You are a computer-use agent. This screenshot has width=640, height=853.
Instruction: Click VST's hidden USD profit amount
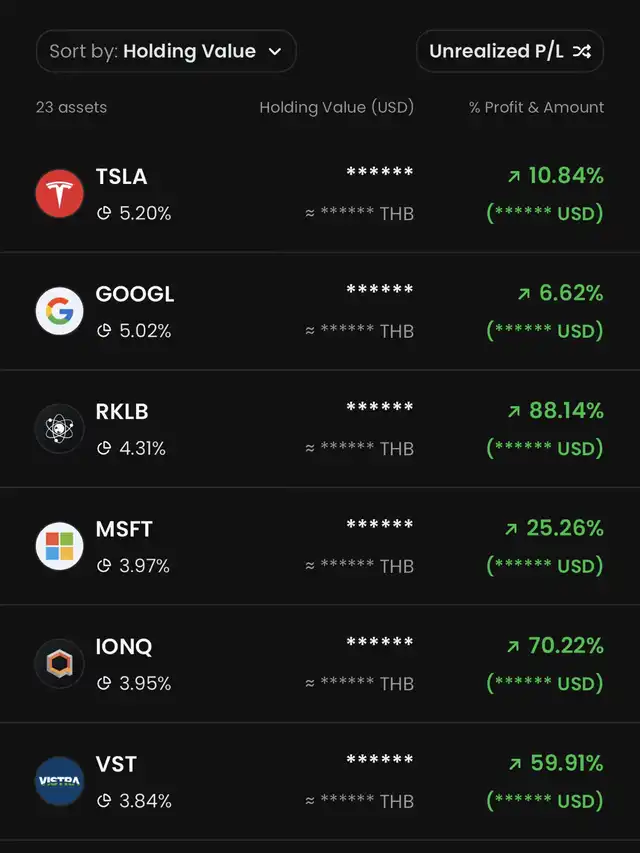(x=545, y=801)
